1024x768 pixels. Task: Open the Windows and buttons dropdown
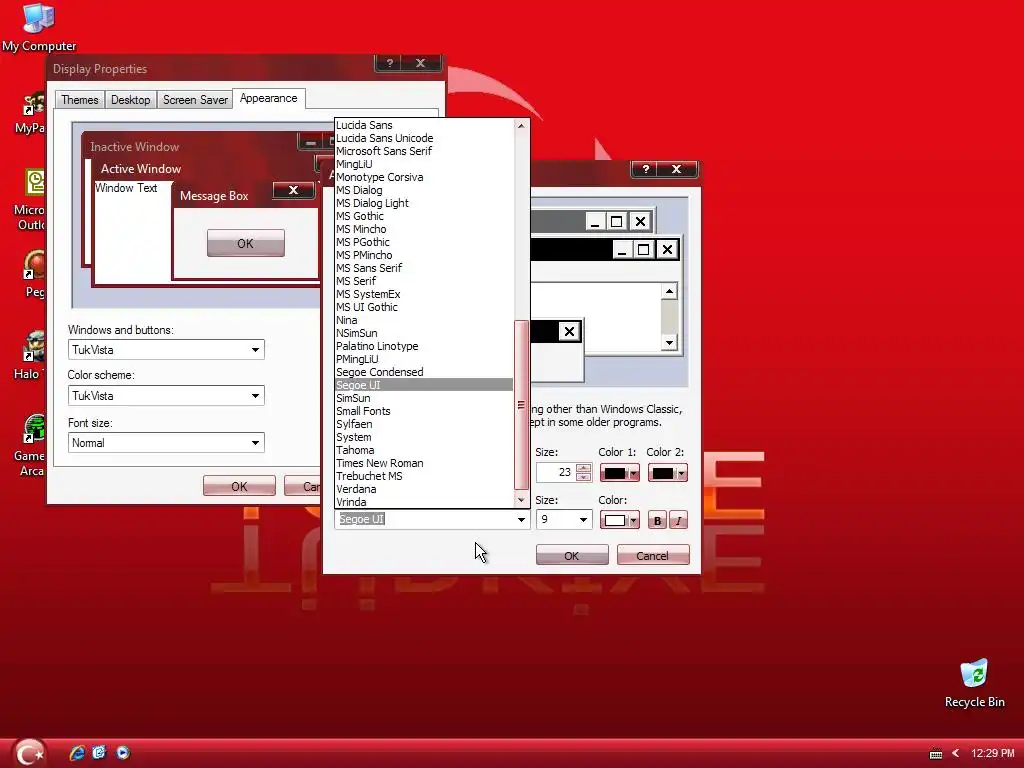[166, 350]
